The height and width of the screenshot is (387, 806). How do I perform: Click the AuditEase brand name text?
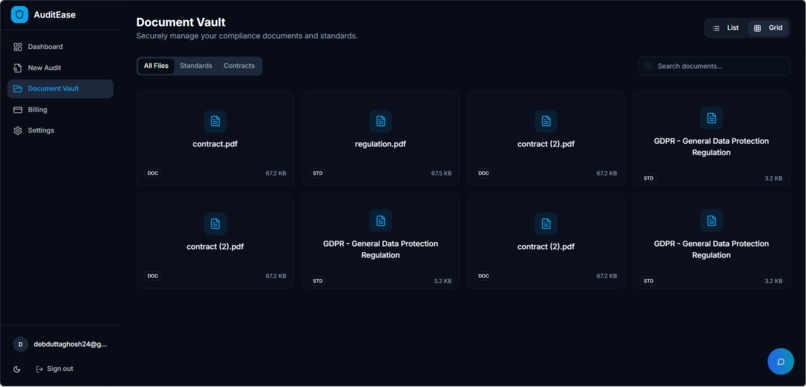point(54,15)
